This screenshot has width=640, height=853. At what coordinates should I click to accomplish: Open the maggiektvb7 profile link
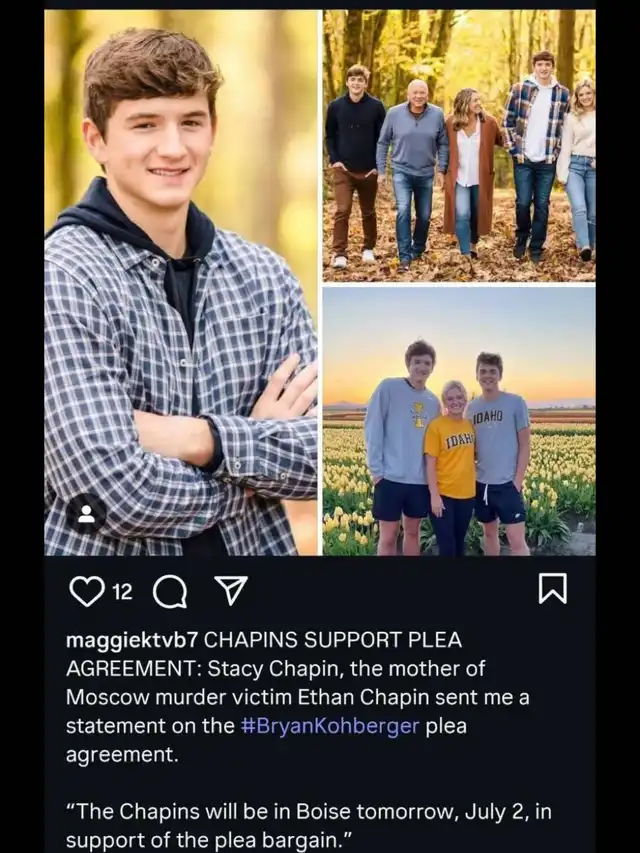pos(131,641)
